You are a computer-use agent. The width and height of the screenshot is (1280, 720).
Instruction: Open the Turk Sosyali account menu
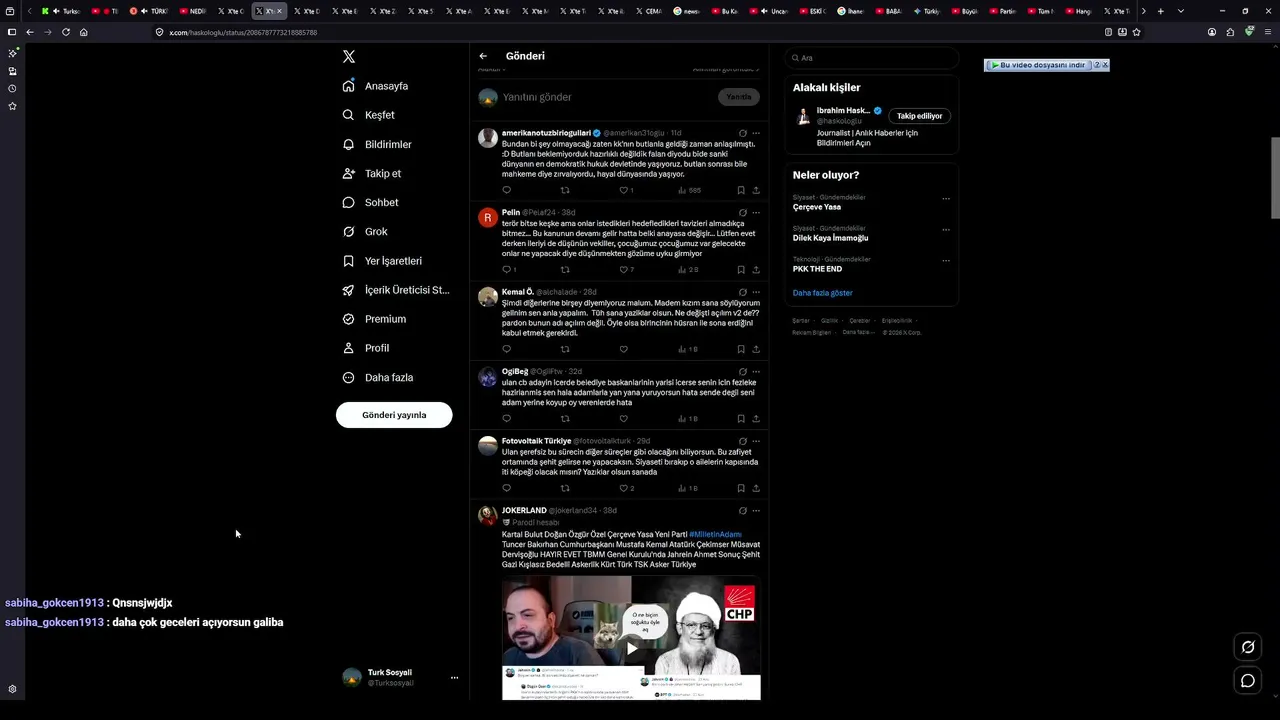tap(400, 677)
